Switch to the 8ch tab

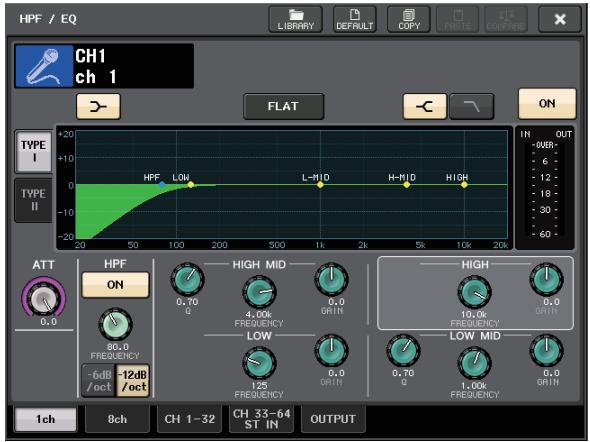[x=117, y=419]
